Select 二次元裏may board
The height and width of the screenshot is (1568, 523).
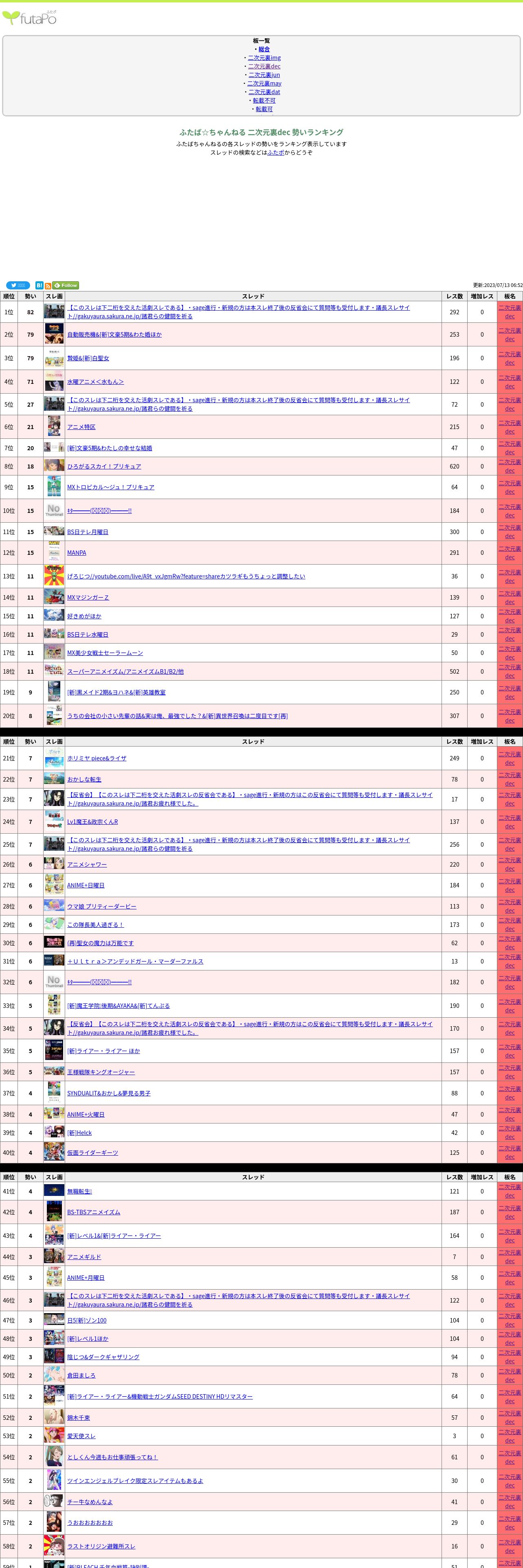[x=264, y=83]
